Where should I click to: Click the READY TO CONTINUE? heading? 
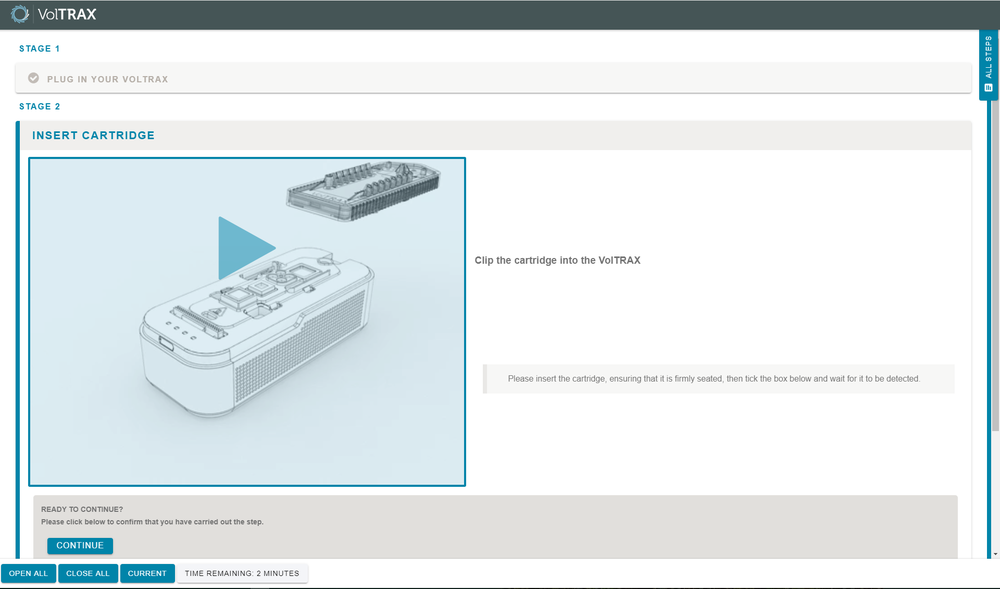tap(82, 509)
